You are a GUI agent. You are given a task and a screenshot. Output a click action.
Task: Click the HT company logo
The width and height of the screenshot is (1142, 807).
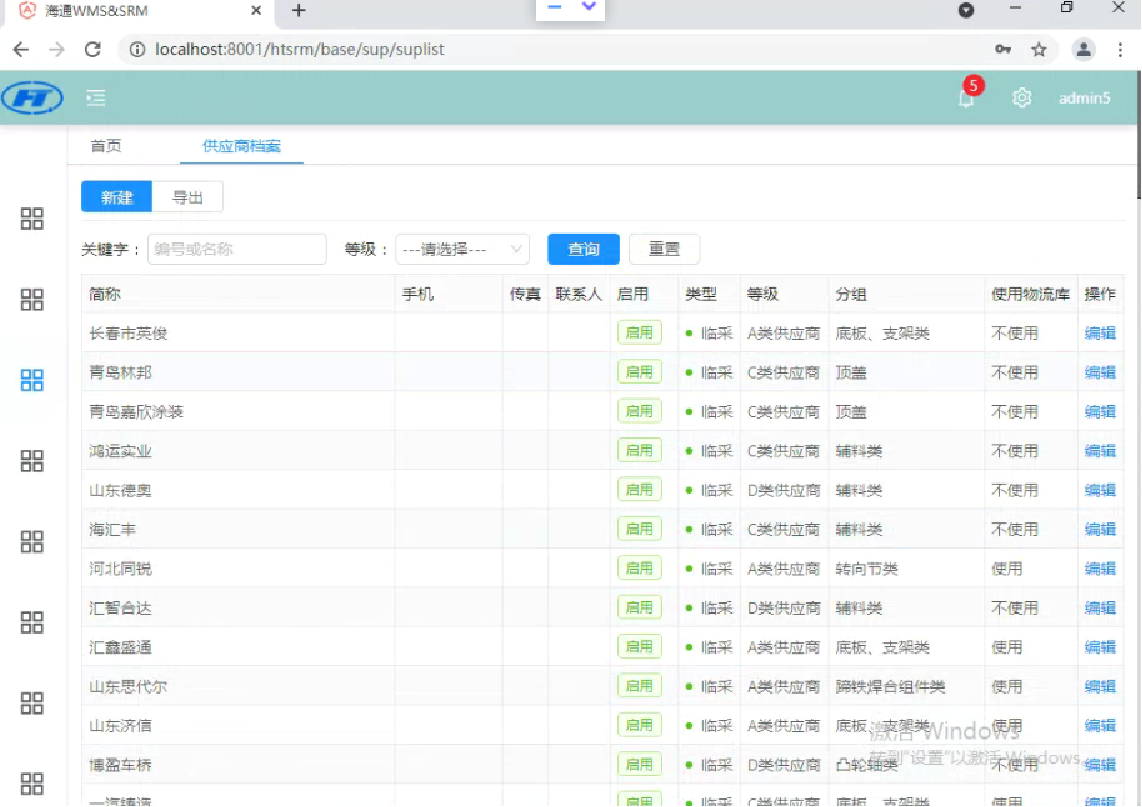click(33, 98)
